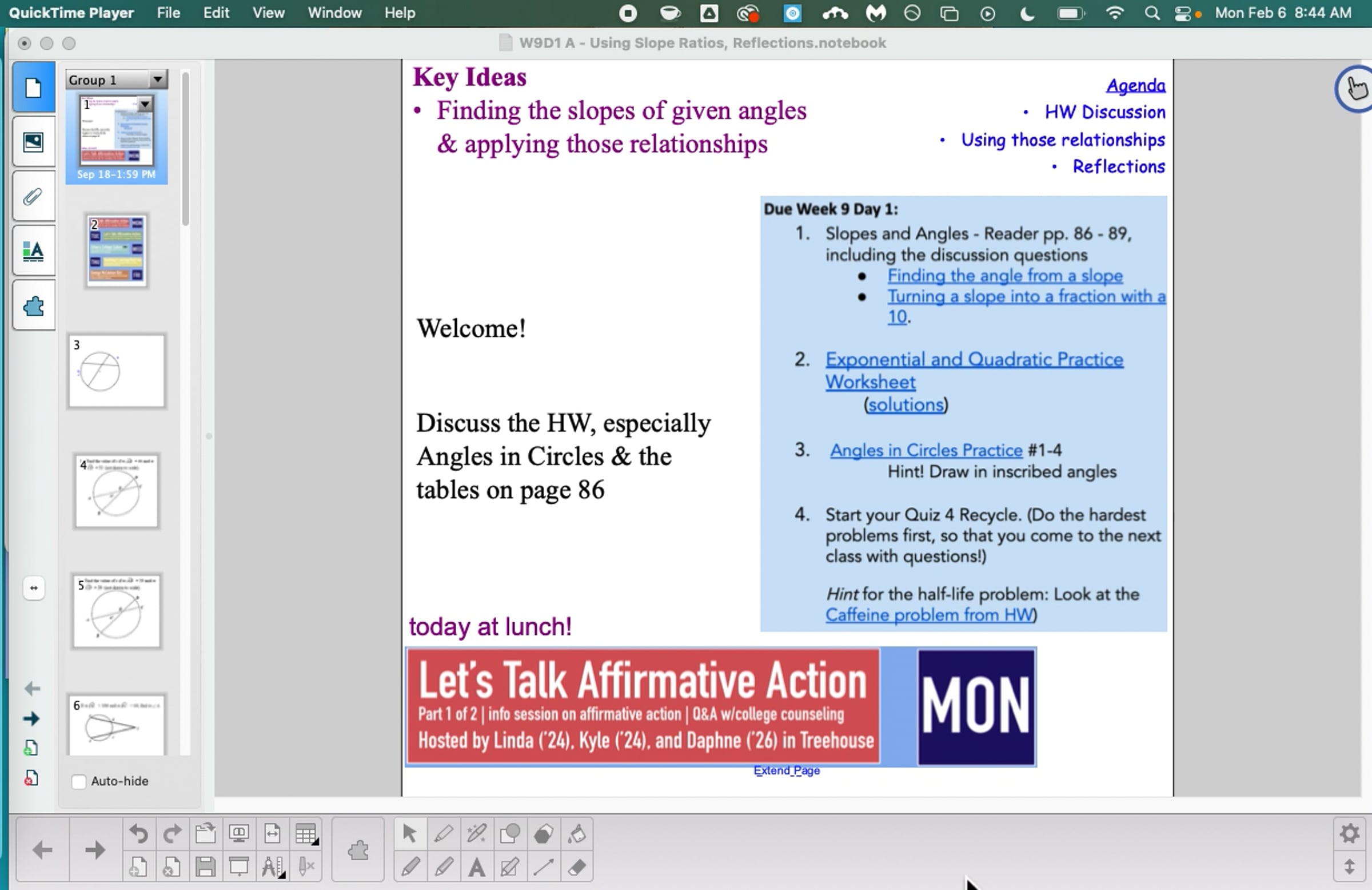
Task: Open the Window menu
Action: (x=334, y=13)
